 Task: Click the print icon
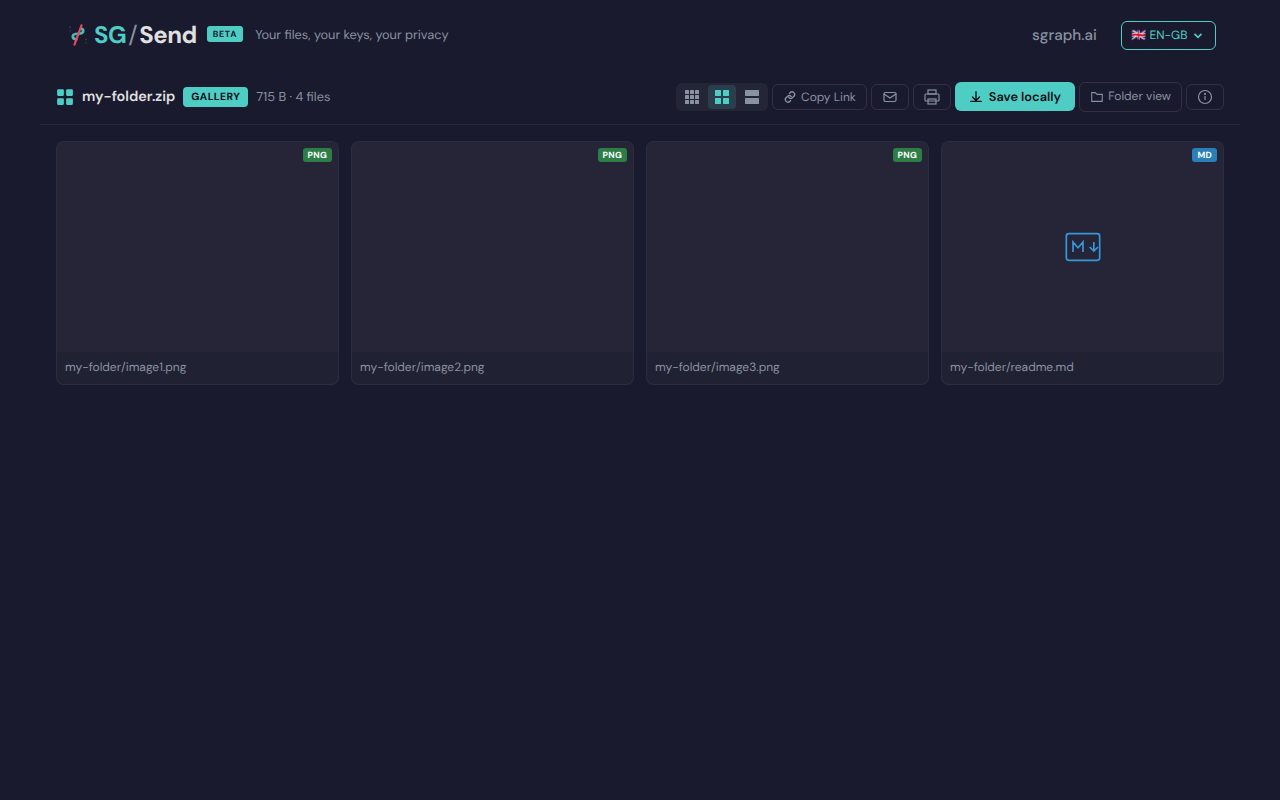pos(932,97)
